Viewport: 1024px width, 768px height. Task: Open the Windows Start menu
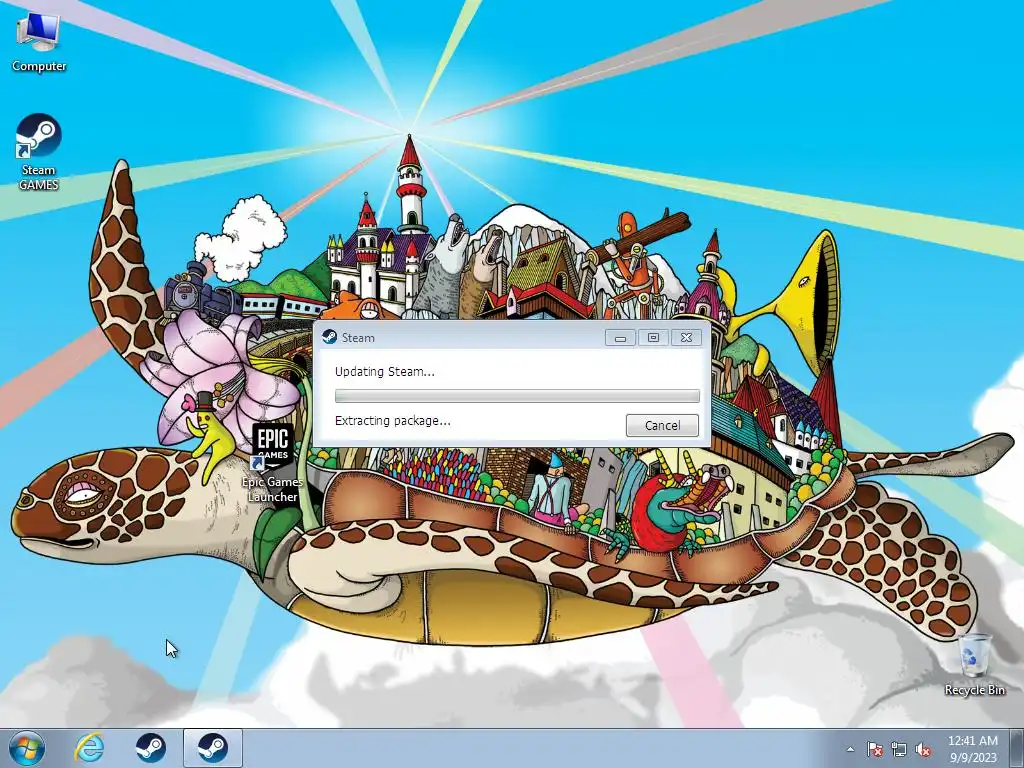(27, 748)
